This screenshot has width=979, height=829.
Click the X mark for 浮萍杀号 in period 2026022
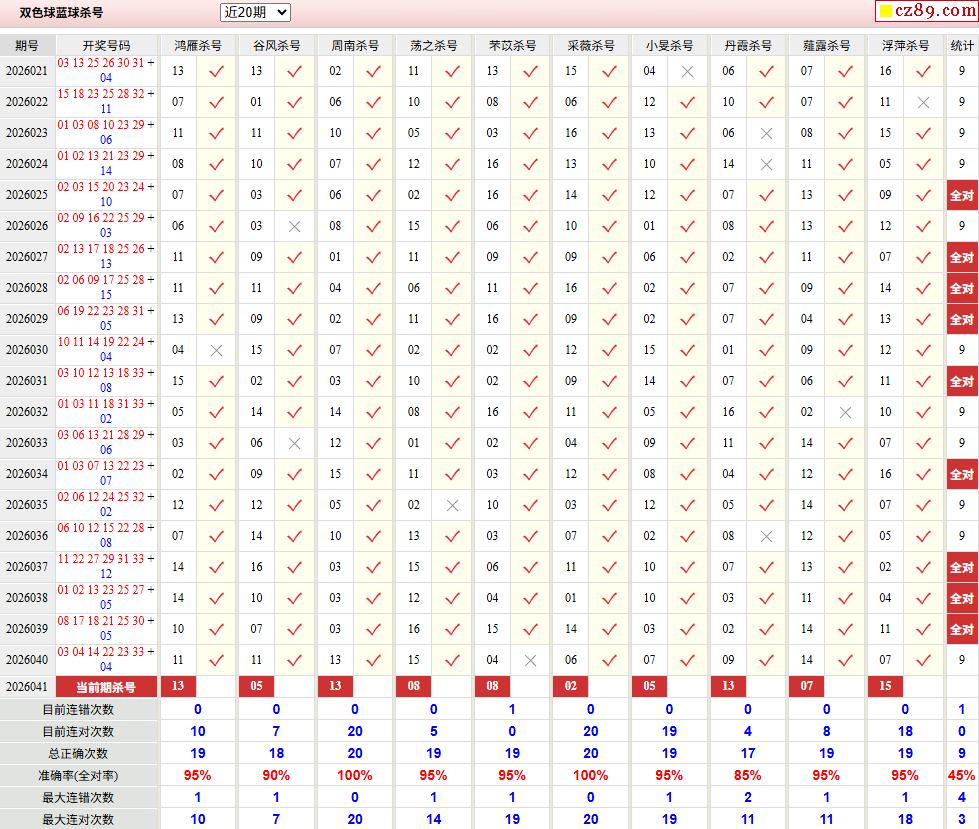924,102
